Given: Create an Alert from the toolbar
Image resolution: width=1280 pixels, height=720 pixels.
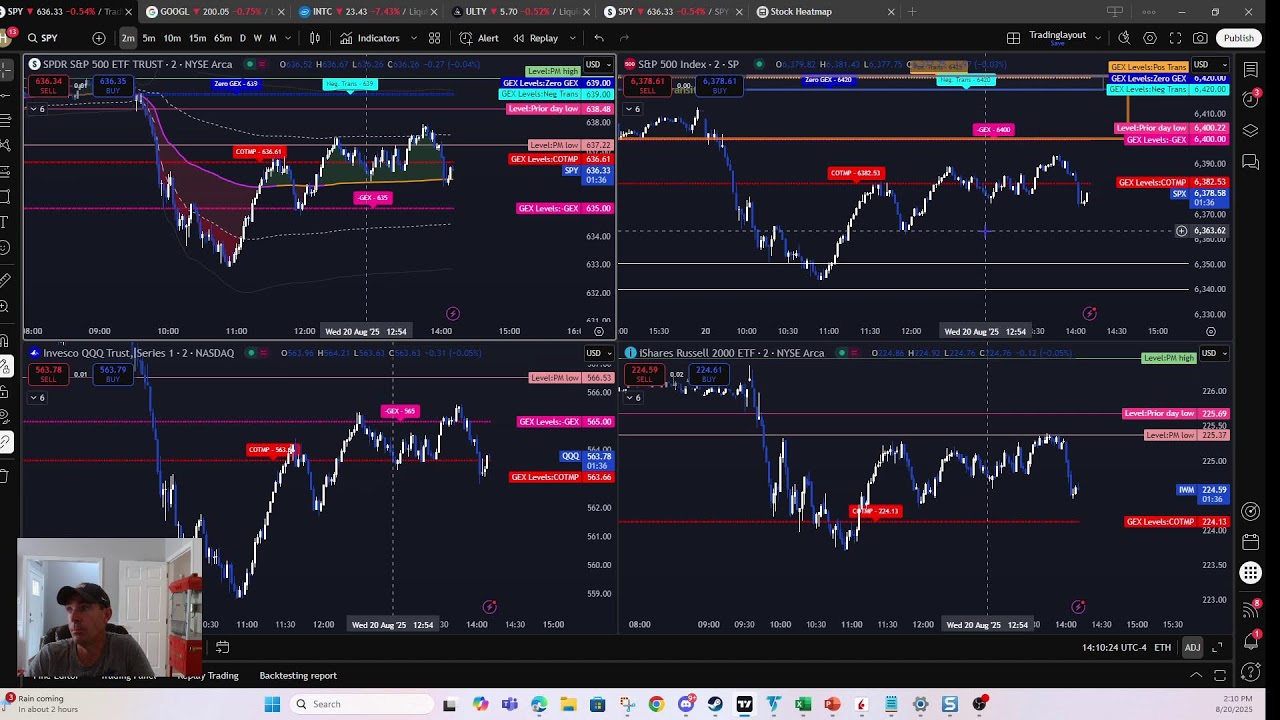Looking at the screenshot, I should [479, 38].
